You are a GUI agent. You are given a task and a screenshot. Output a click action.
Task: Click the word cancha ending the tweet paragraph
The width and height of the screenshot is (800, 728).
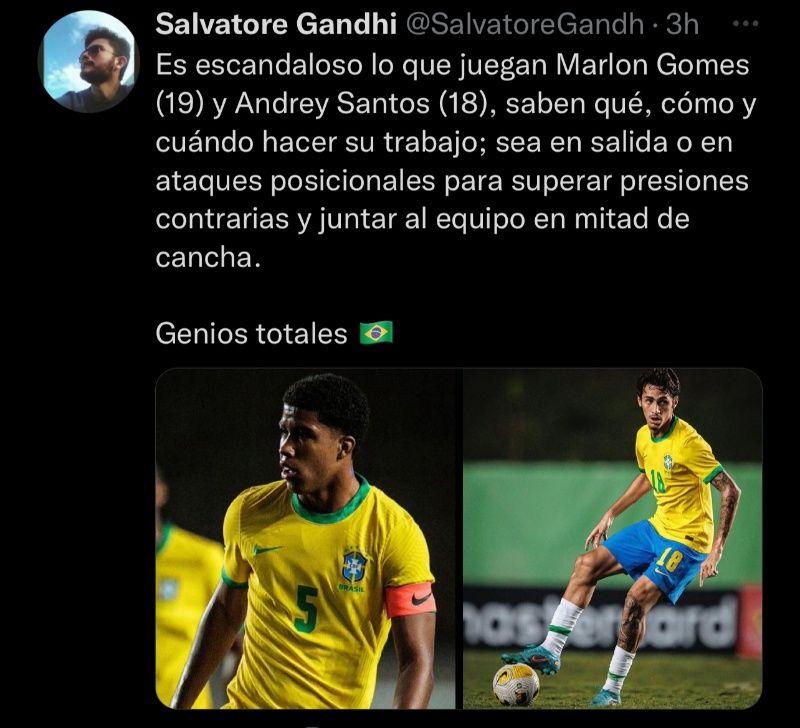204,257
